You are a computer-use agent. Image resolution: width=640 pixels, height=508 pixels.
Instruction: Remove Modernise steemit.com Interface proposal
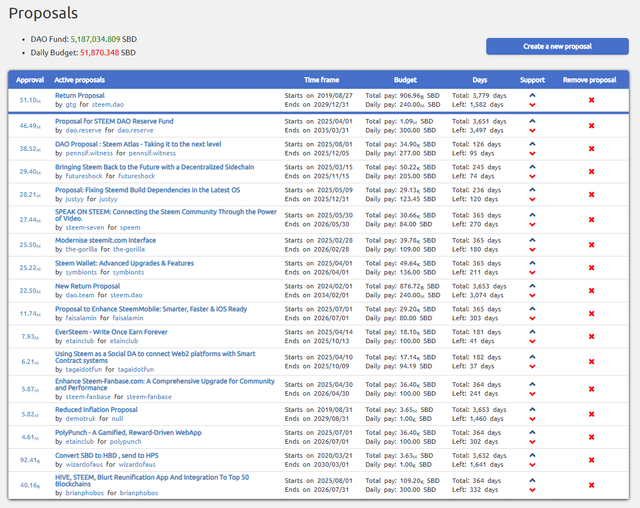[591, 245]
